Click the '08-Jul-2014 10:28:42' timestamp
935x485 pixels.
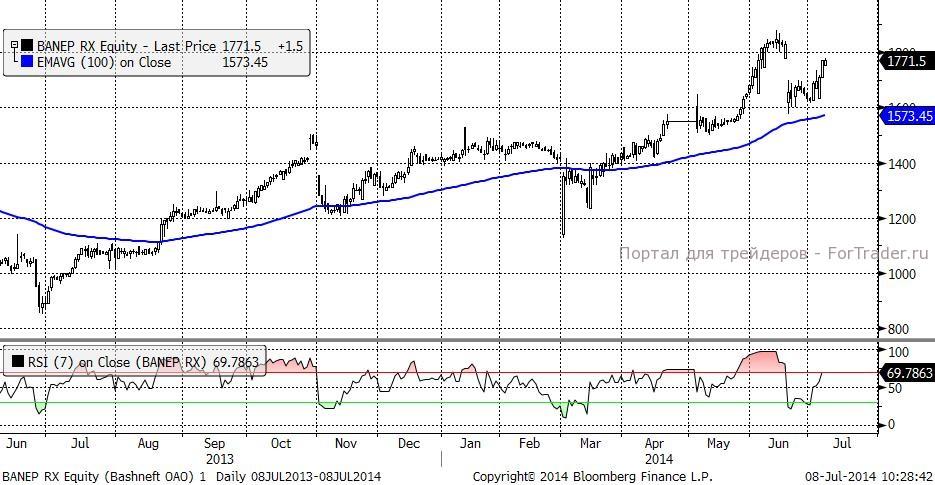pos(869,477)
